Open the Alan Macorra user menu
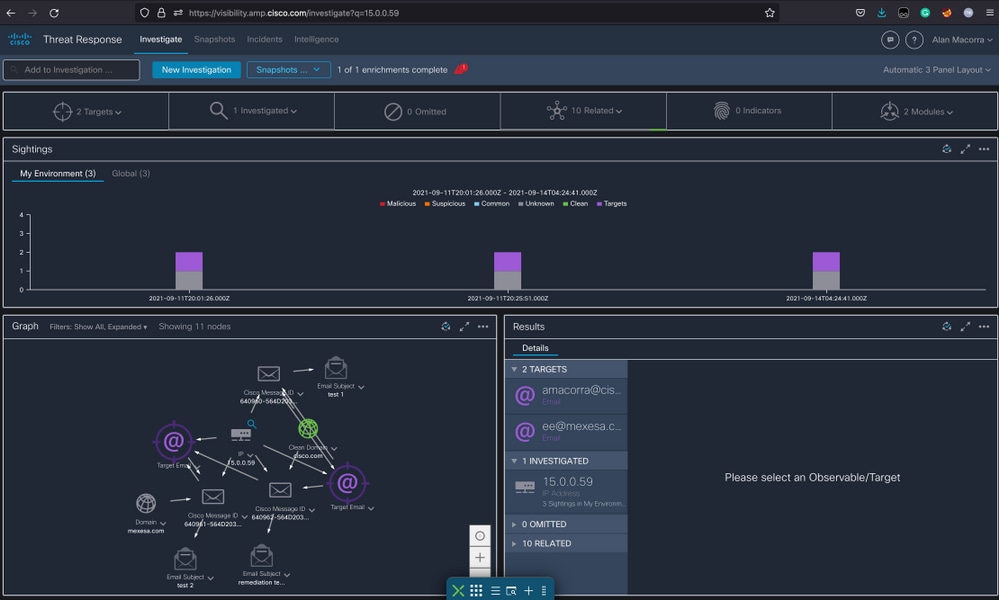The width and height of the screenshot is (999, 600). pyautogui.click(x=962, y=39)
